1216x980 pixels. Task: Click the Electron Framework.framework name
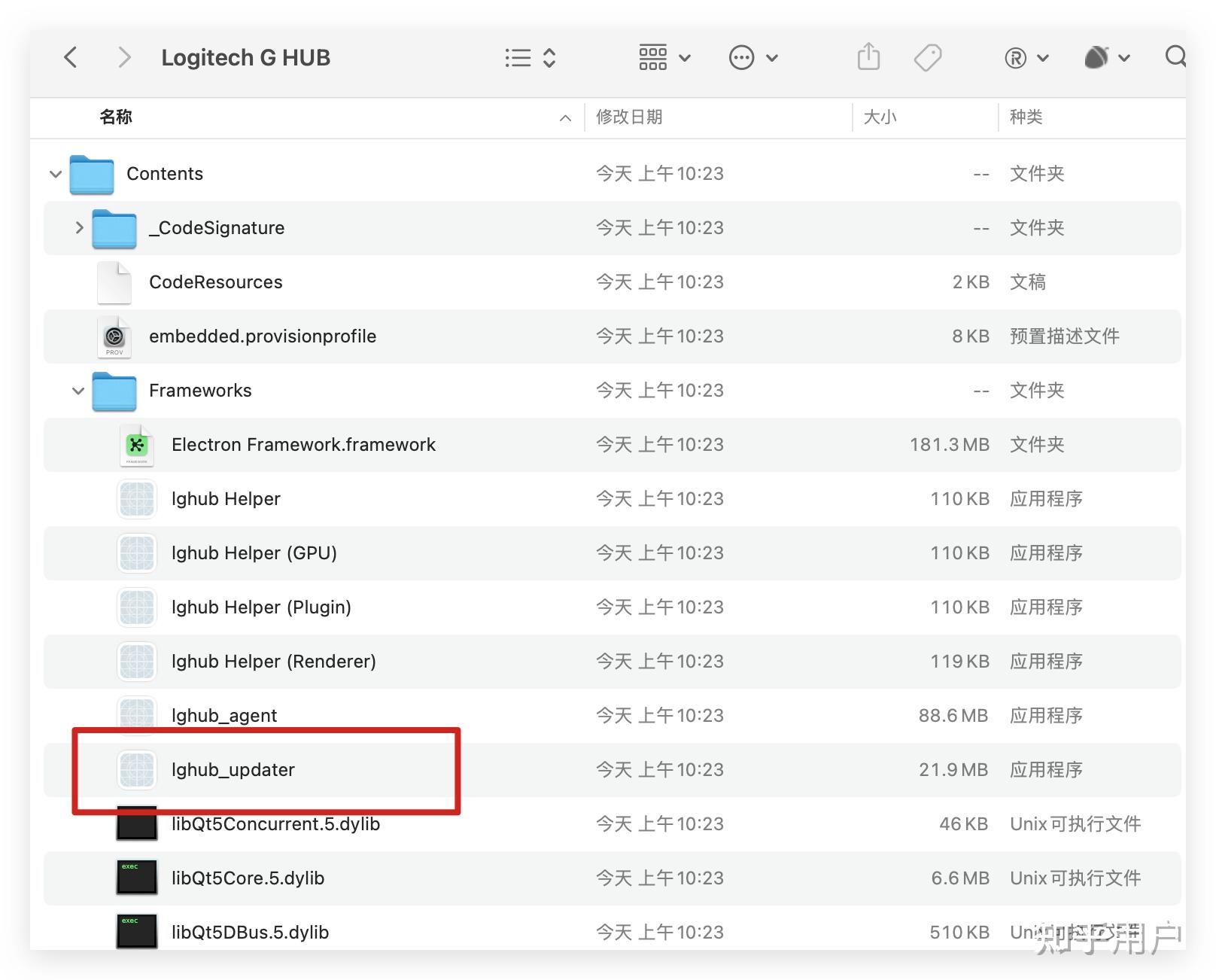(304, 445)
